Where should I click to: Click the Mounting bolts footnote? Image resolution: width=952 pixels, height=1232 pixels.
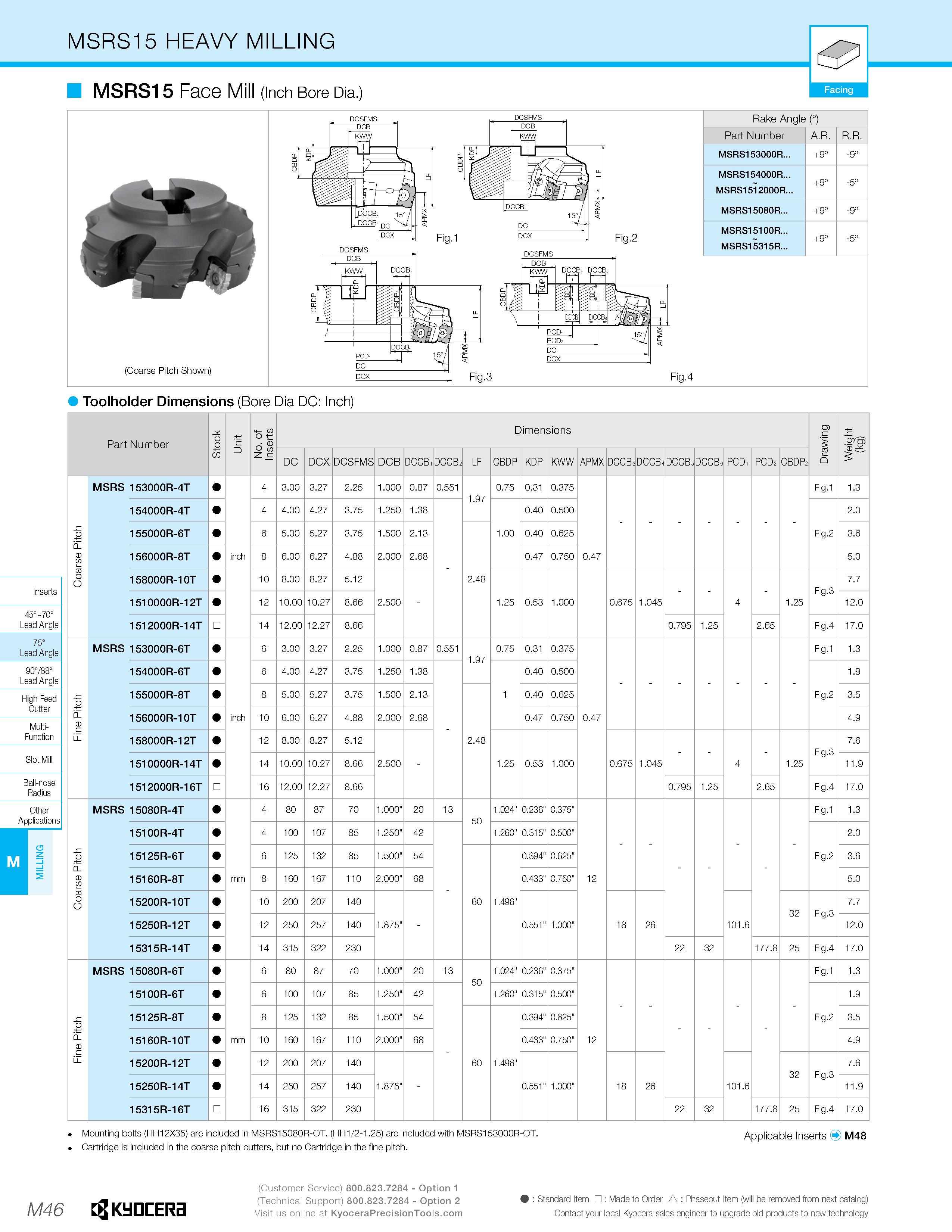tap(309, 1133)
